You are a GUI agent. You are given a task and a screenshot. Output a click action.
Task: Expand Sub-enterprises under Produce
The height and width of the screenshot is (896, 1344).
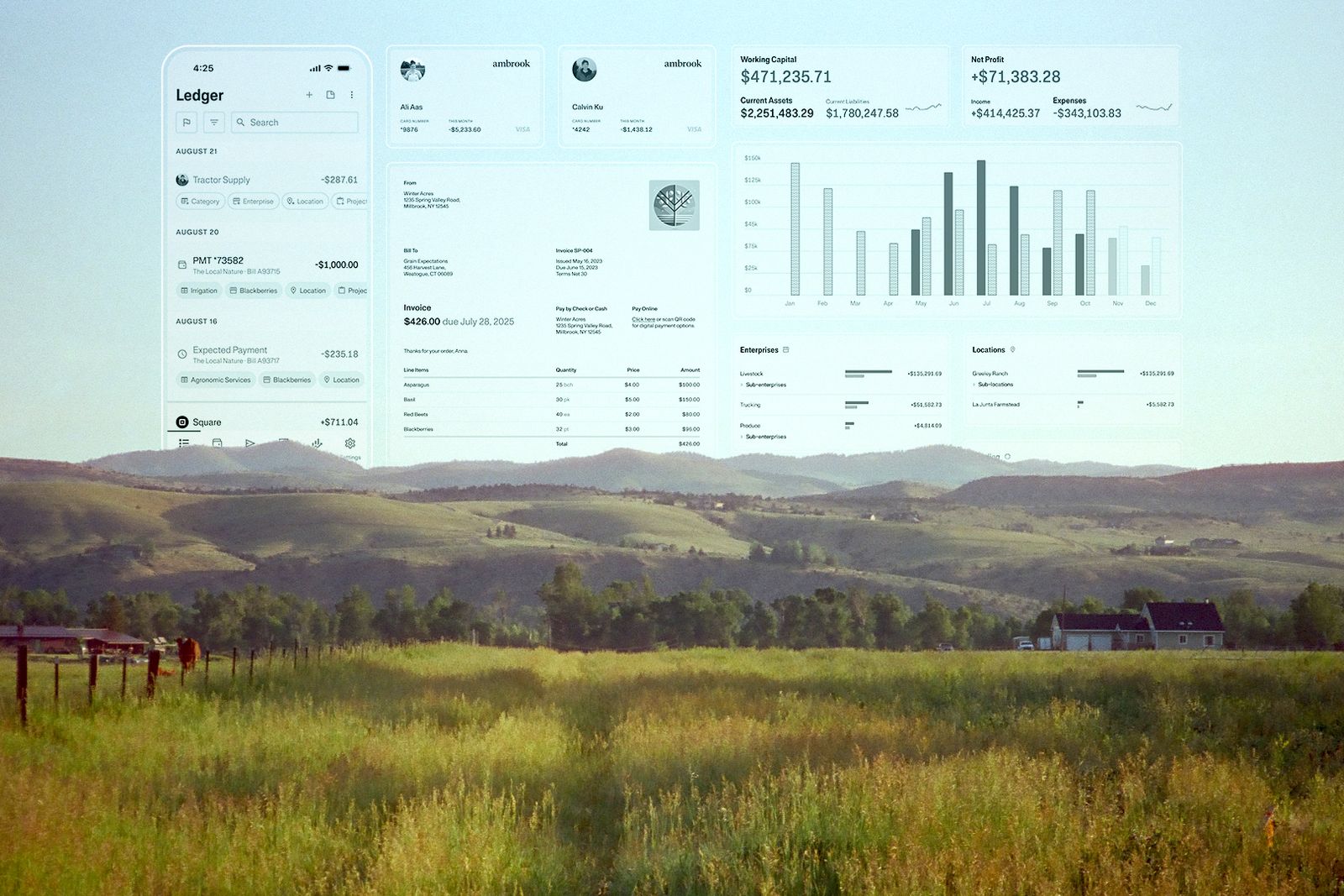(764, 437)
